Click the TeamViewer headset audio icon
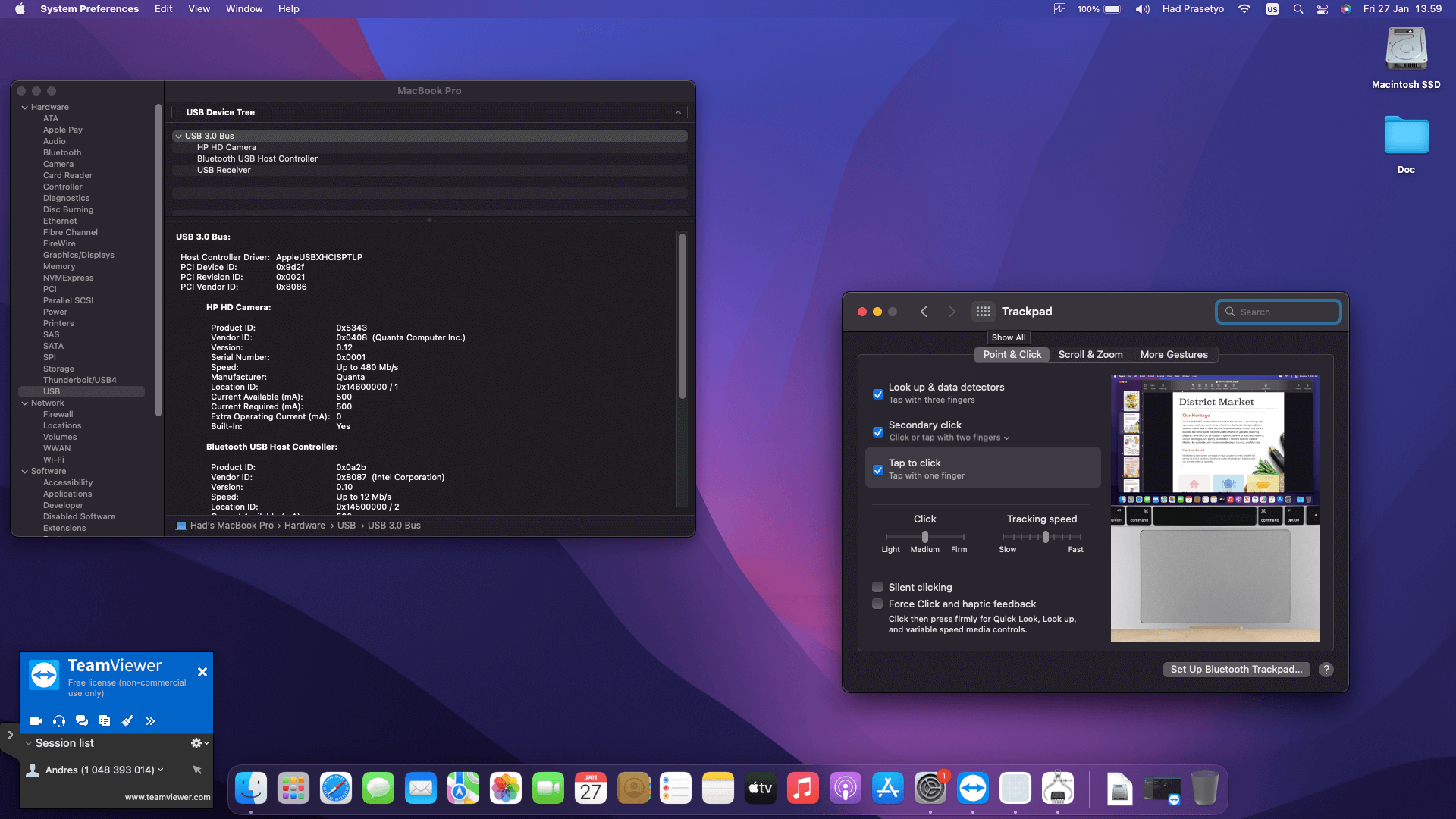 point(59,721)
